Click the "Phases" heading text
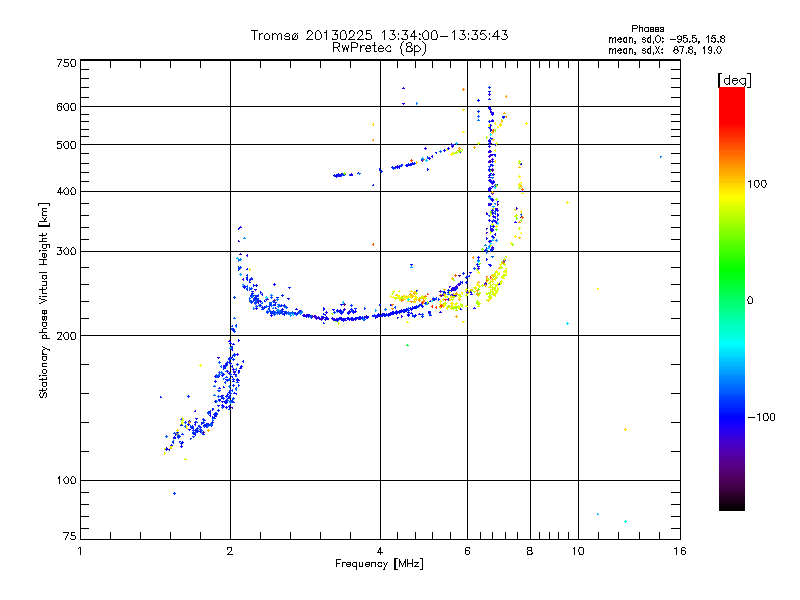Screen dimensions: 800x600 pyautogui.click(x=647, y=29)
